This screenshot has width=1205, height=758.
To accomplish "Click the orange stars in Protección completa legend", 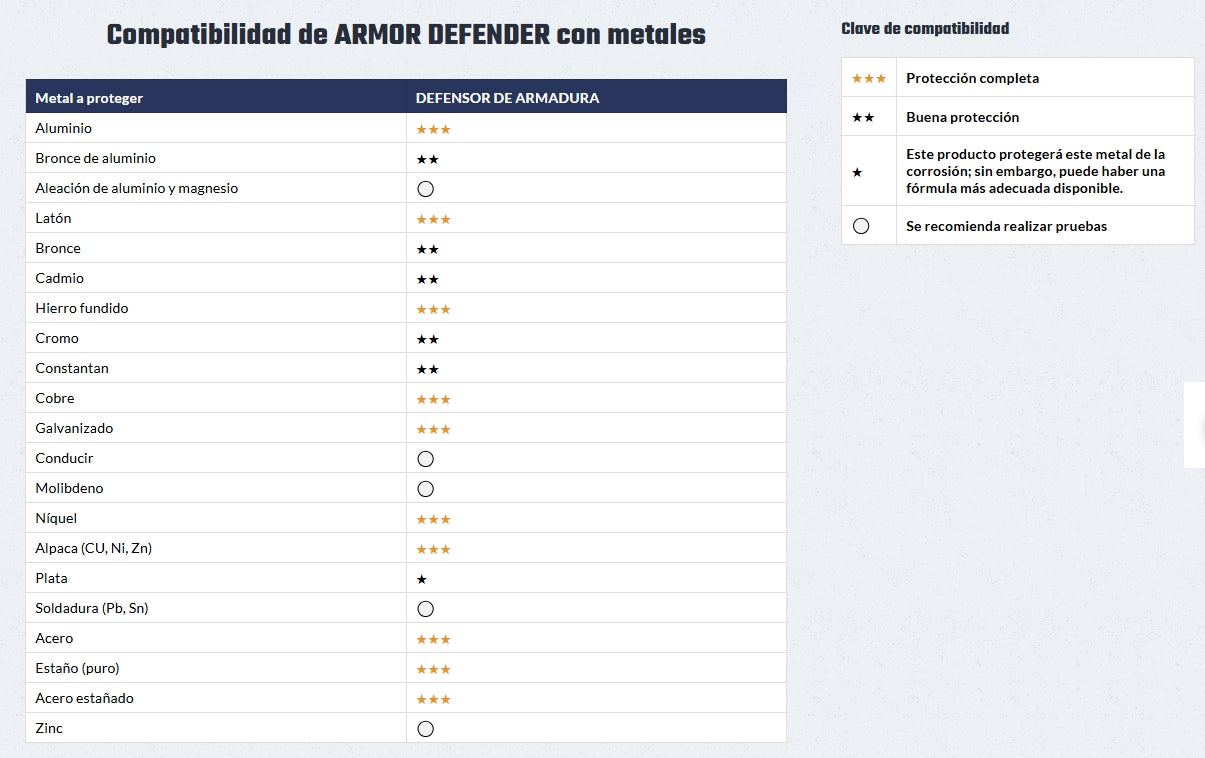I will [x=868, y=78].
